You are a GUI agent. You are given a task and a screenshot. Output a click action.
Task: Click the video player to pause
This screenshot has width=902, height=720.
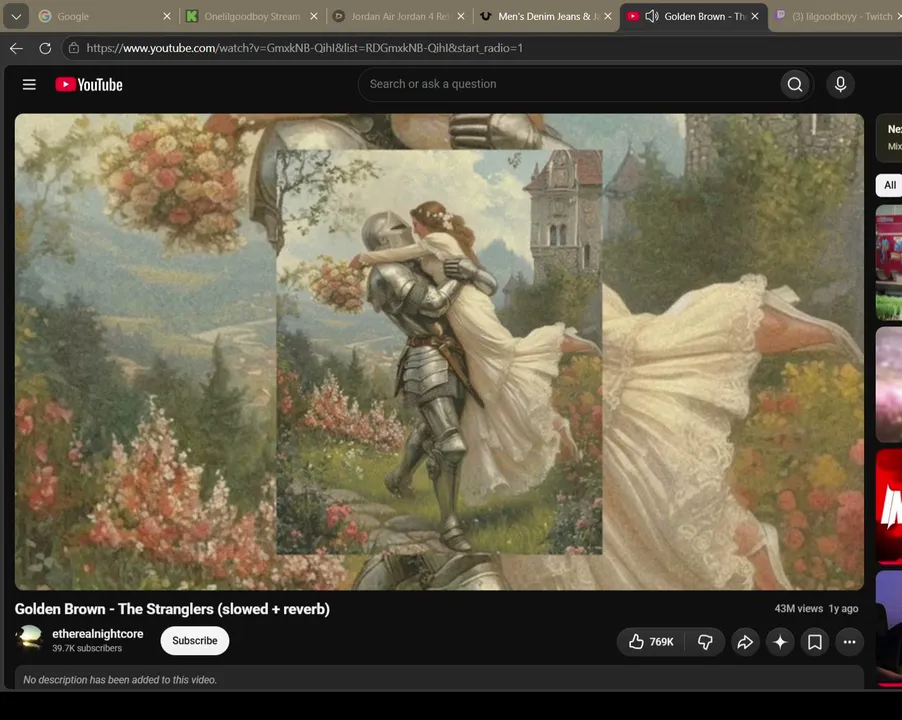tap(439, 351)
